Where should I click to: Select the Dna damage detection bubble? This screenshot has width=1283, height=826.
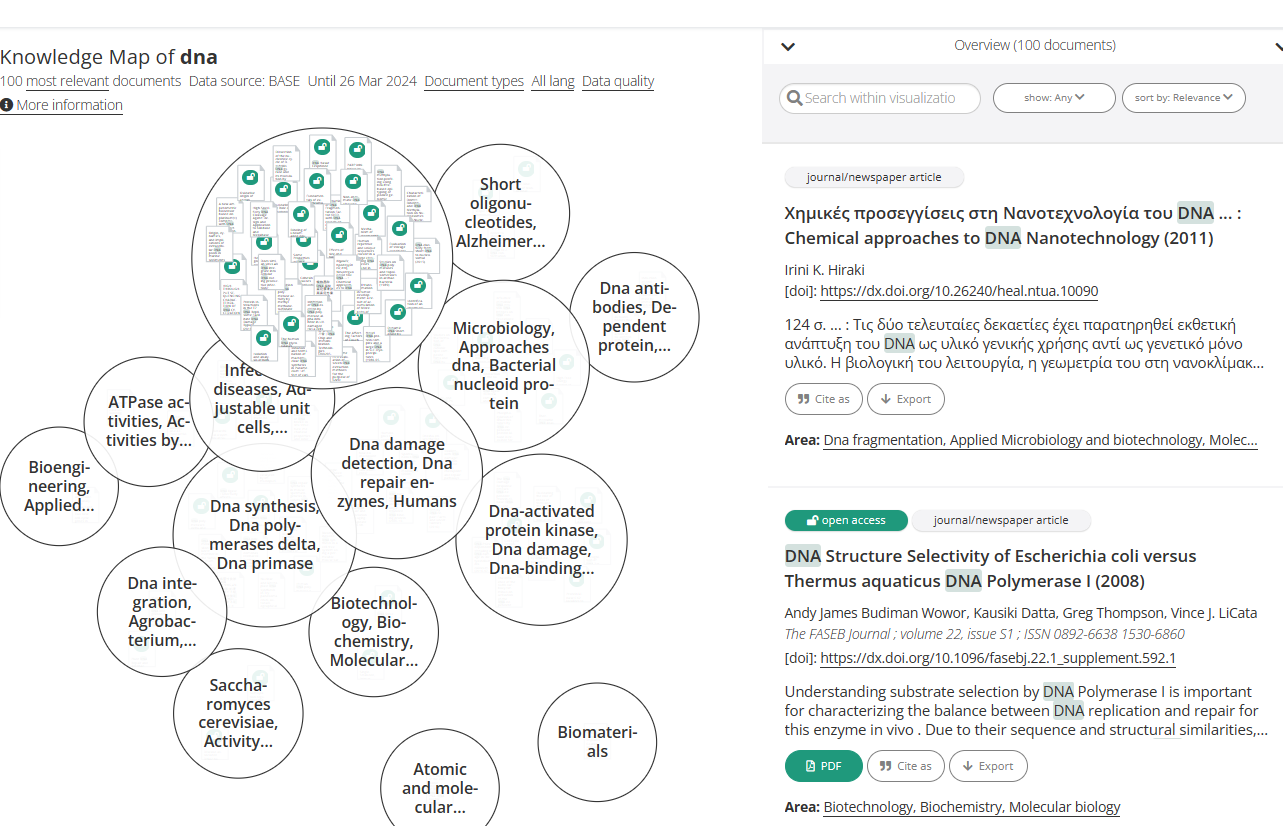click(398, 472)
